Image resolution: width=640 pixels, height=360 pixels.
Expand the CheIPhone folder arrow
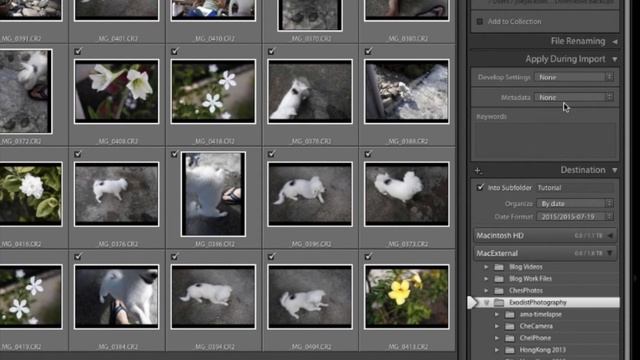pyautogui.click(x=497, y=338)
